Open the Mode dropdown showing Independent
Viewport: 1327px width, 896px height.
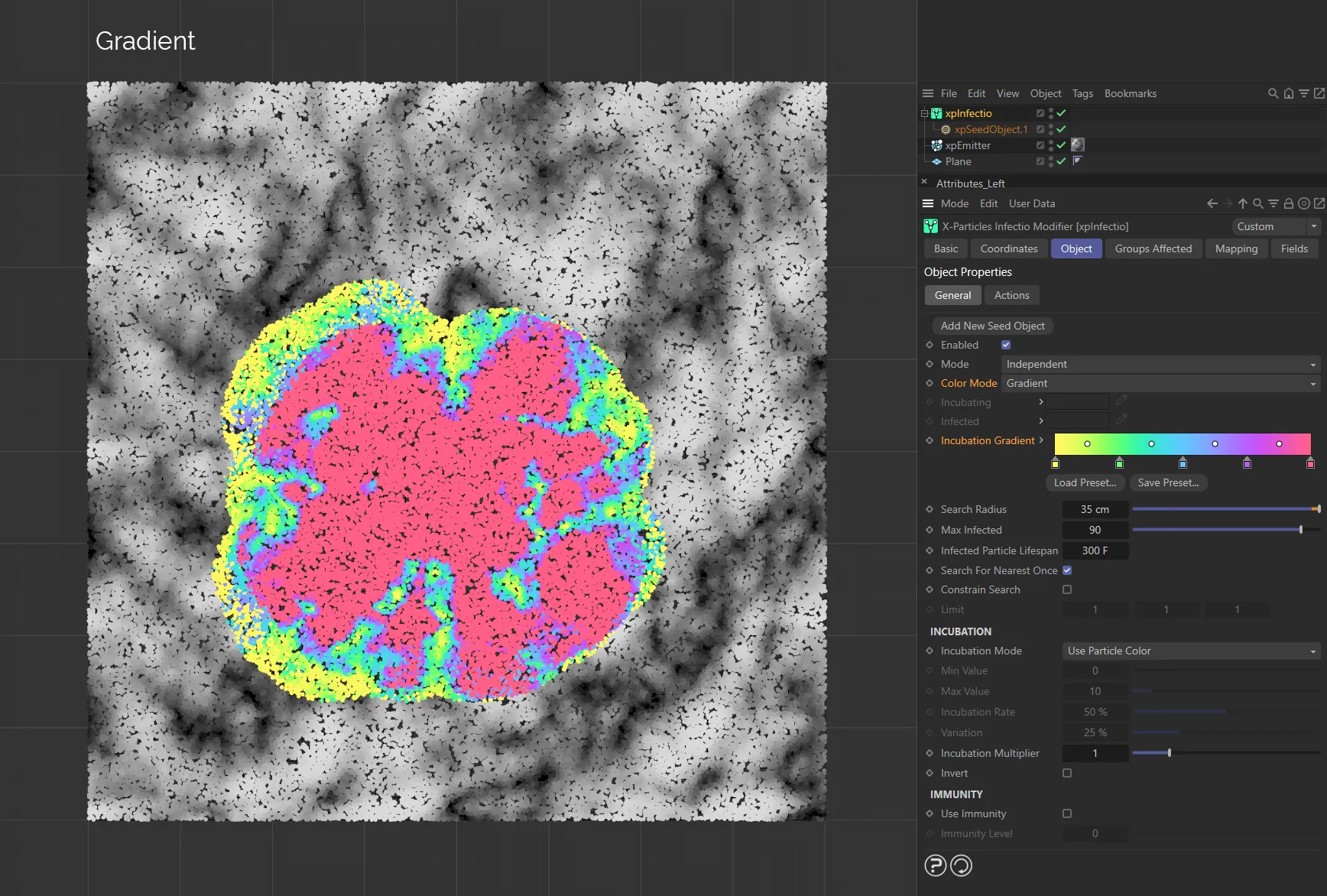(1159, 364)
